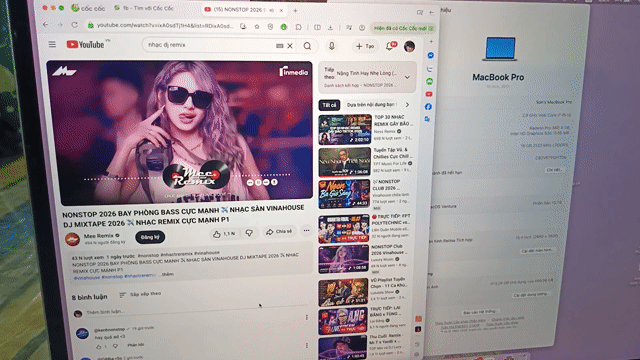Select the NONSTOP 2026 YouTube tab
The image size is (640, 360).
pos(244,10)
